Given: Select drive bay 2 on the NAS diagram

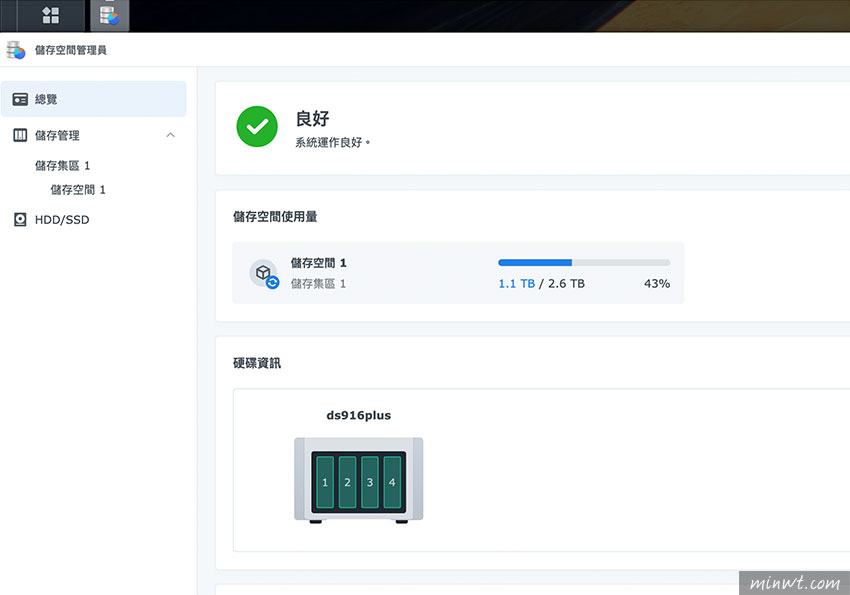Looking at the screenshot, I should click(x=347, y=482).
